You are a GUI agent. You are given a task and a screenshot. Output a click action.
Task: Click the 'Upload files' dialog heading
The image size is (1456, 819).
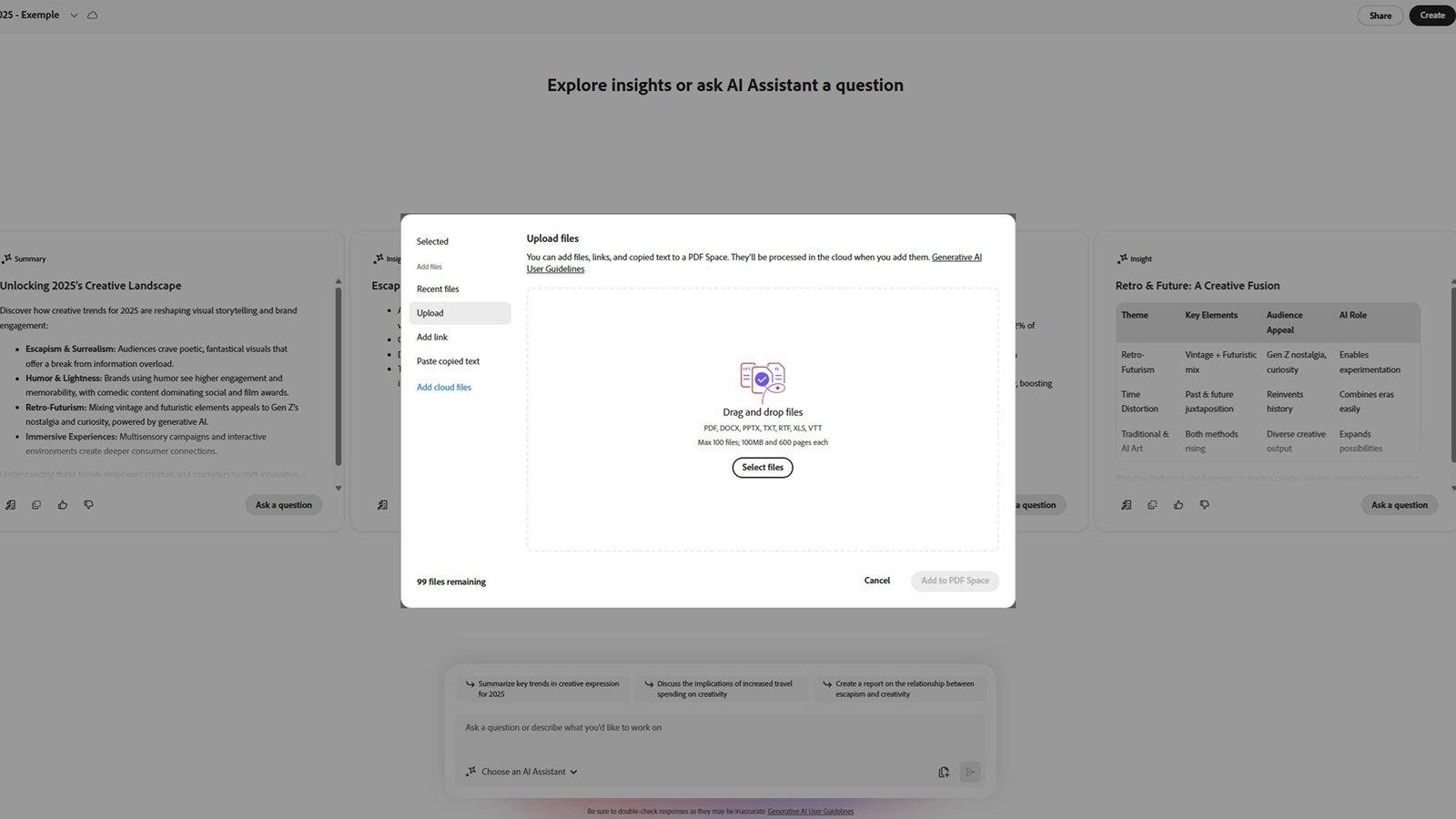pos(552,238)
